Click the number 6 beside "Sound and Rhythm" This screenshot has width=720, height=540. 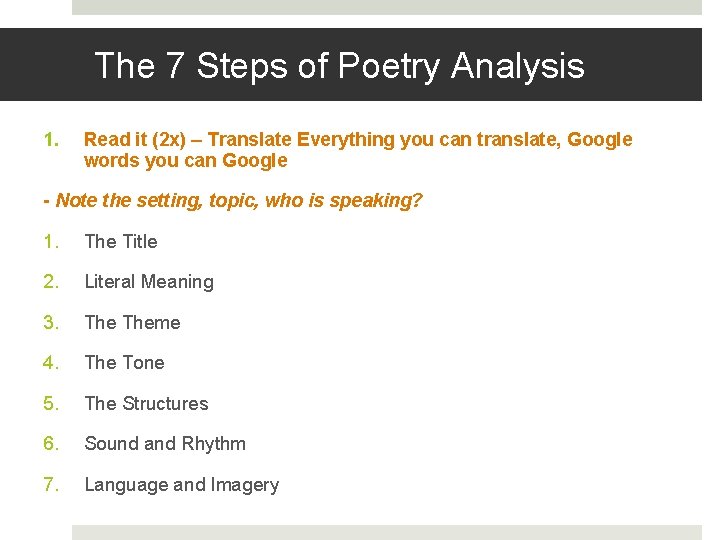(51, 444)
